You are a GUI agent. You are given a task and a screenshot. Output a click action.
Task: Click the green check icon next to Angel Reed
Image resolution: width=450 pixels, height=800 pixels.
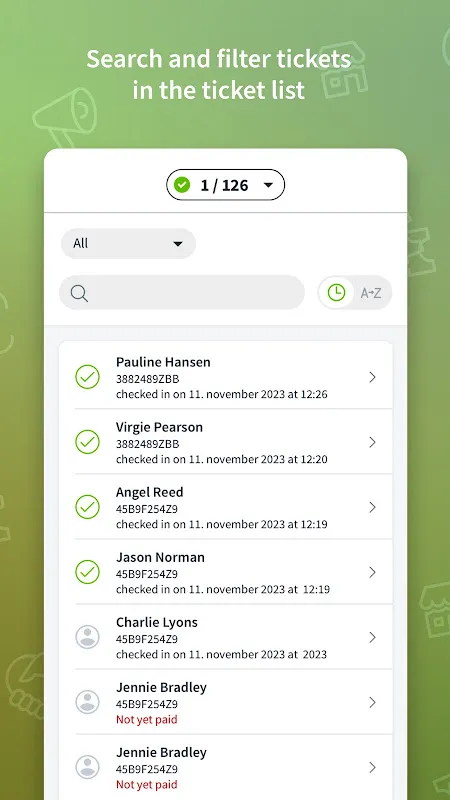87,507
